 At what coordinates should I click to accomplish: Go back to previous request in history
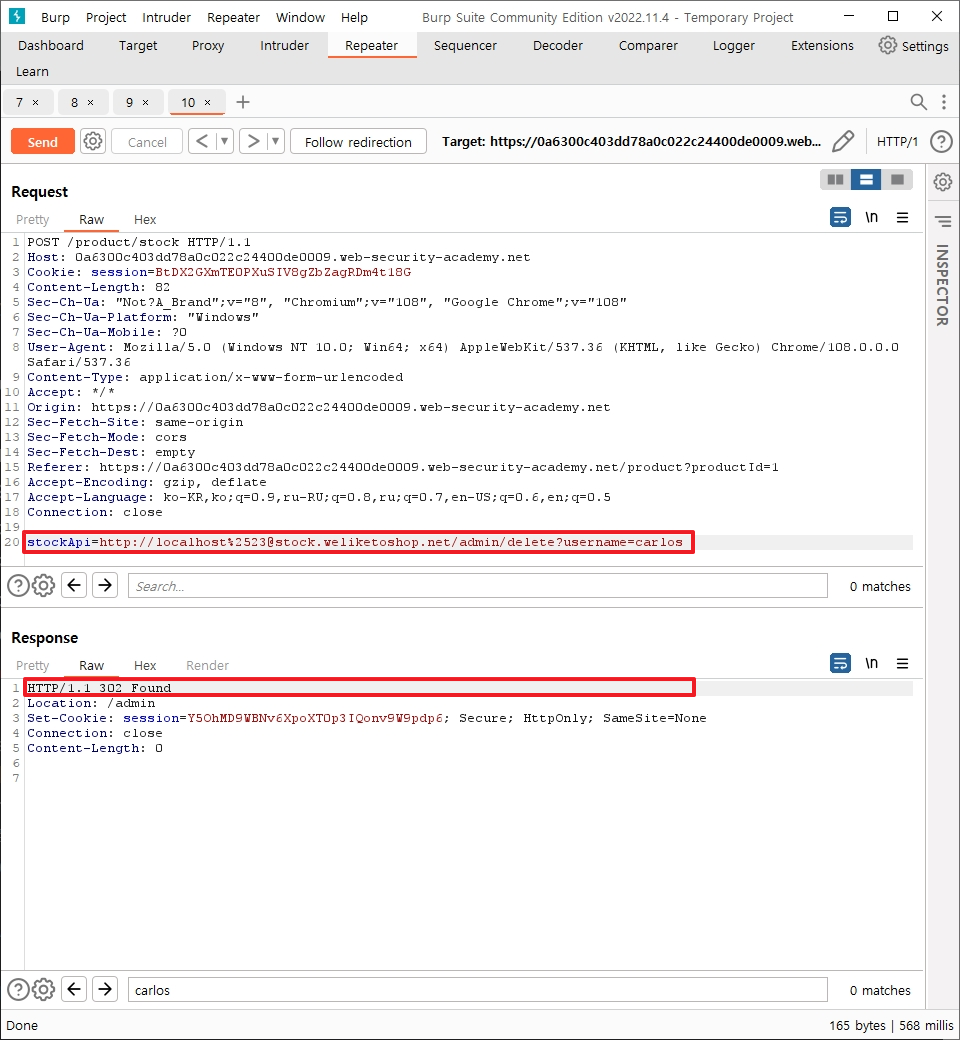tap(202, 141)
